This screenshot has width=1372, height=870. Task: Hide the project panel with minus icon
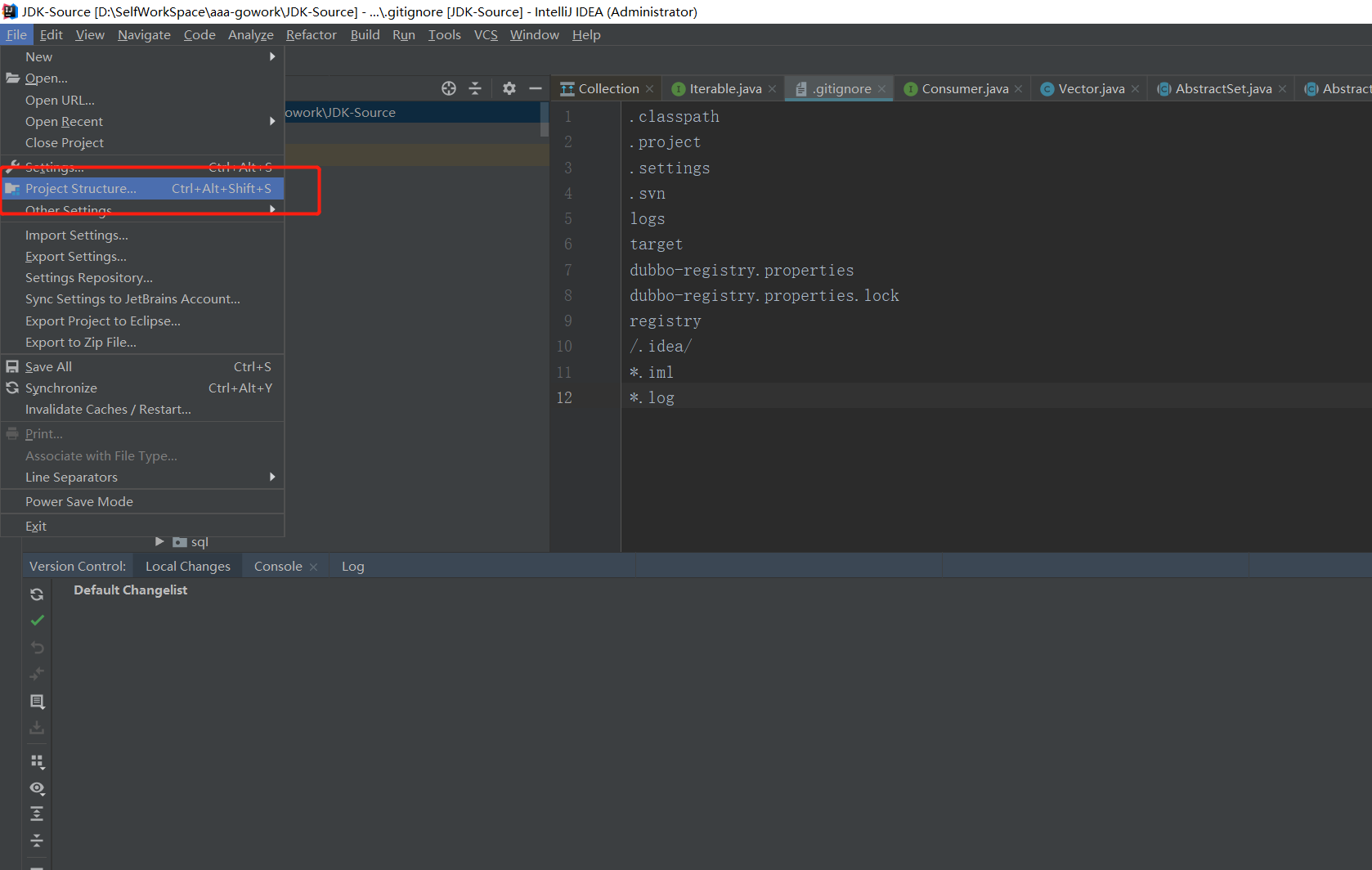click(536, 88)
